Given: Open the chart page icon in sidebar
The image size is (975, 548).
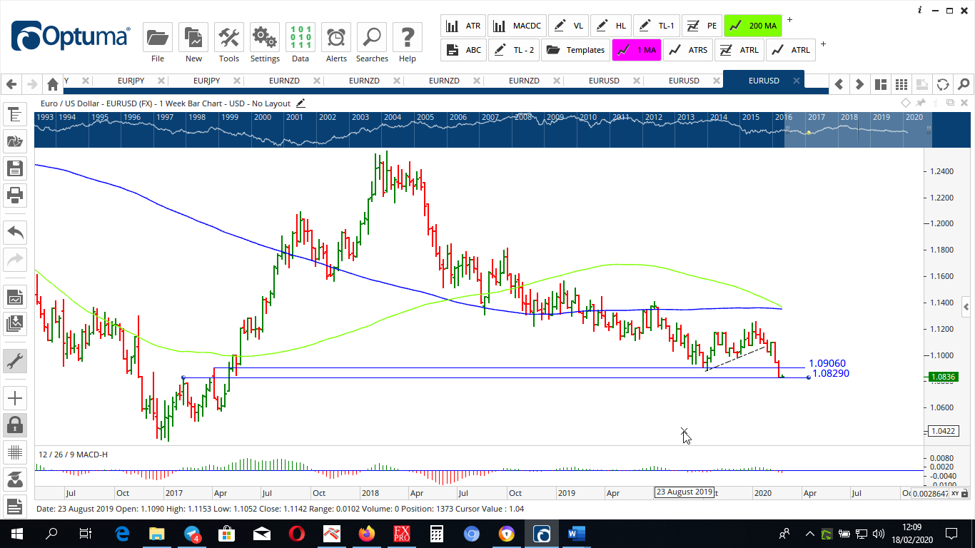Looking at the screenshot, I should [x=15, y=297].
